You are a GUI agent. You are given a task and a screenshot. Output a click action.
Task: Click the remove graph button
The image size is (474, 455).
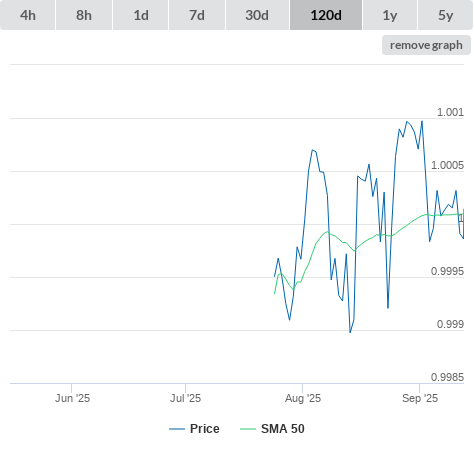coord(426,45)
